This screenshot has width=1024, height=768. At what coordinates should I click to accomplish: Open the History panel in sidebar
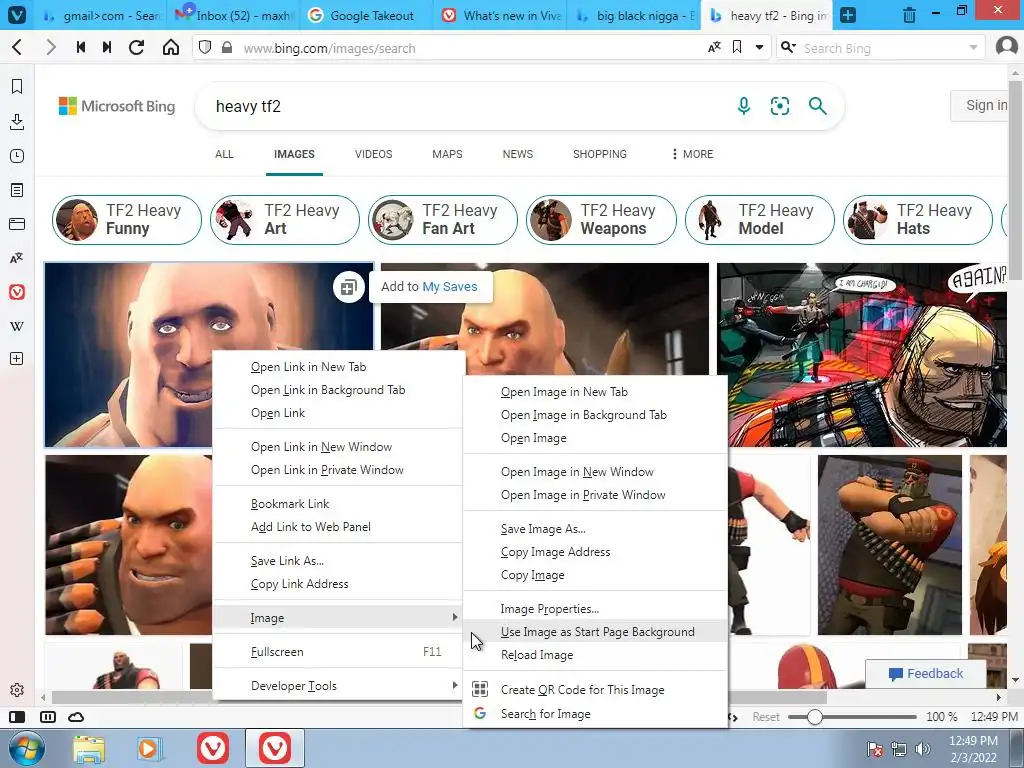[17, 156]
